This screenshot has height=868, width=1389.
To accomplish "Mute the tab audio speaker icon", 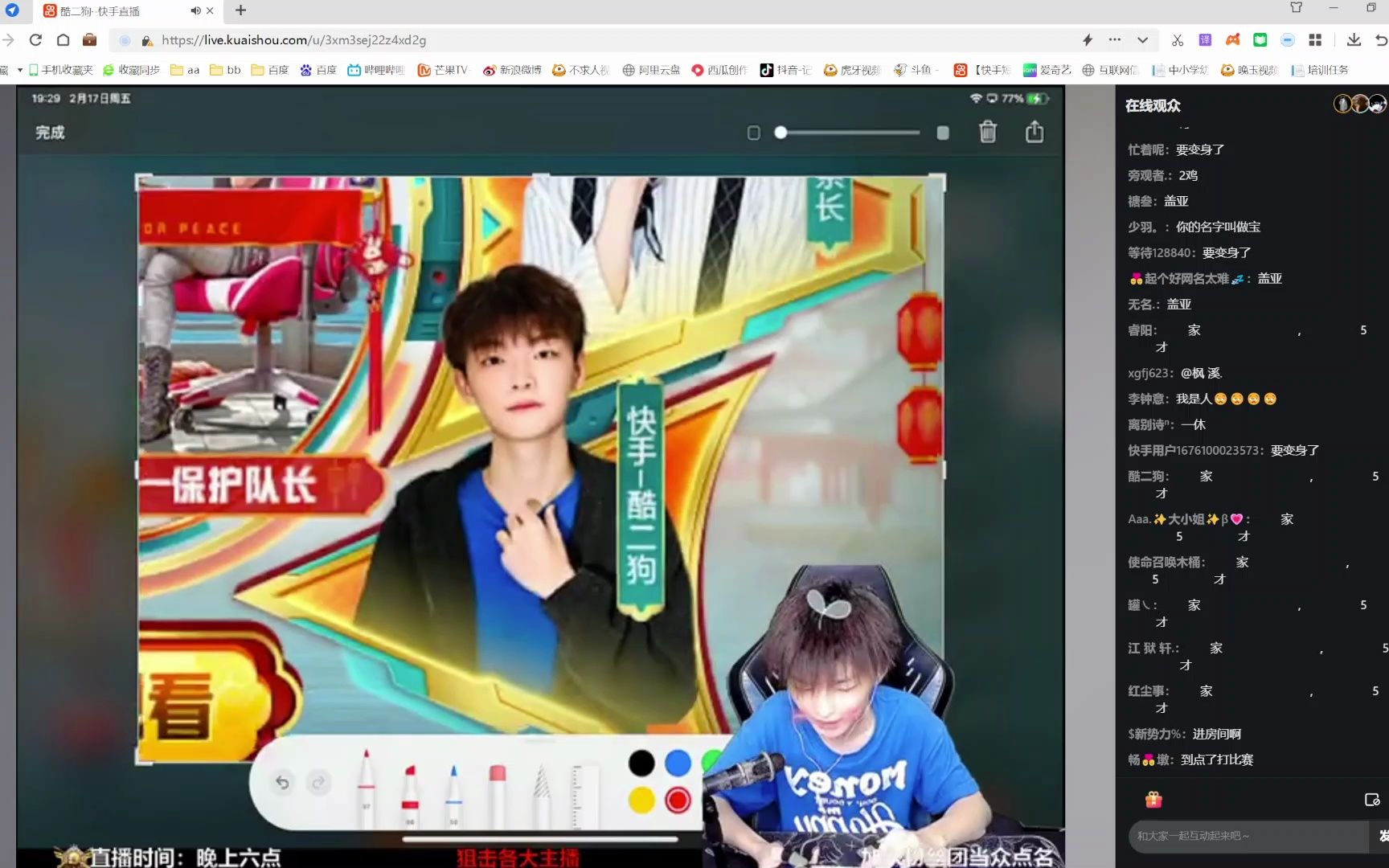I will tap(195, 10).
